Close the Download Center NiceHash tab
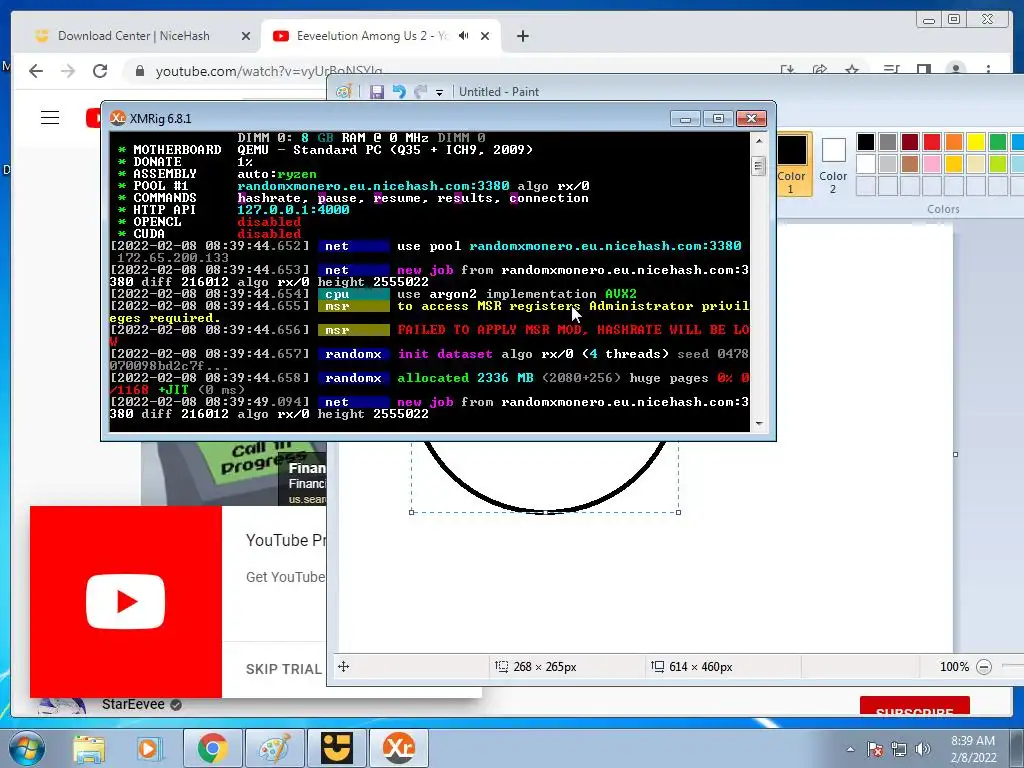 pyautogui.click(x=246, y=37)
